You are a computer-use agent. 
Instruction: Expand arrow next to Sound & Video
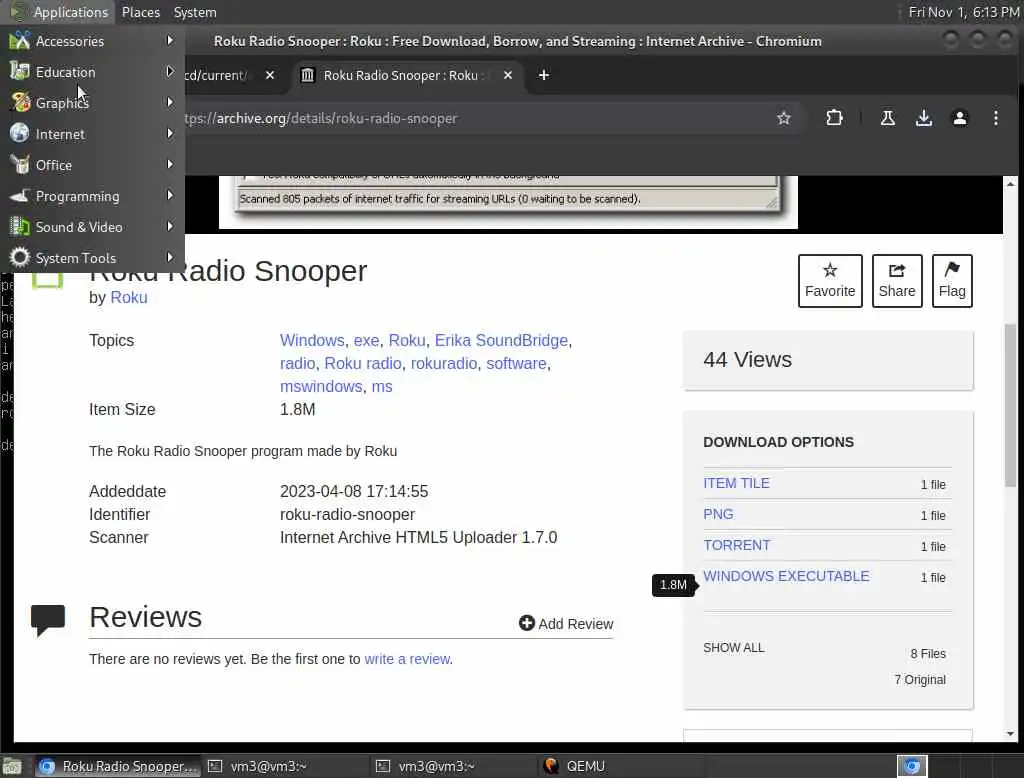click(170, 227)
